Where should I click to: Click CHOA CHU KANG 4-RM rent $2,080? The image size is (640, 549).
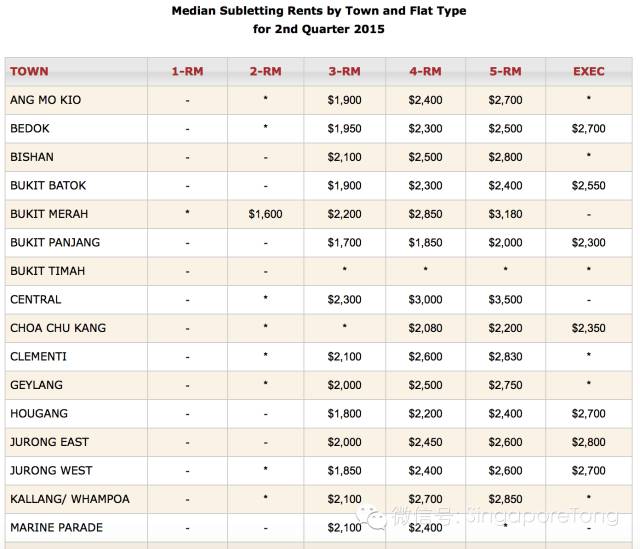coord(425,328)
